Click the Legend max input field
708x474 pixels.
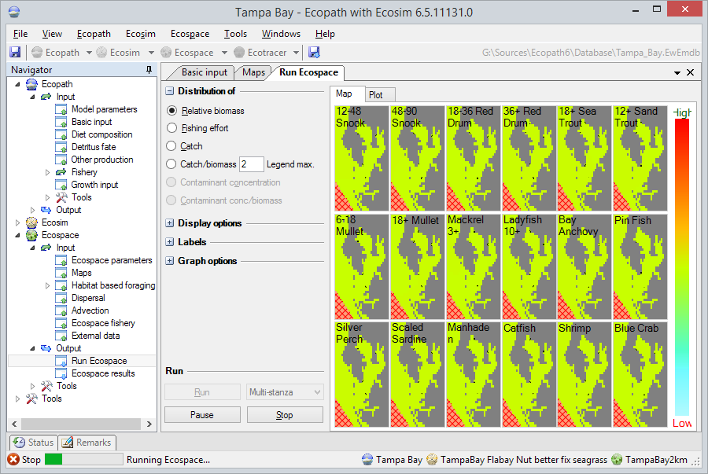[251, 164]
